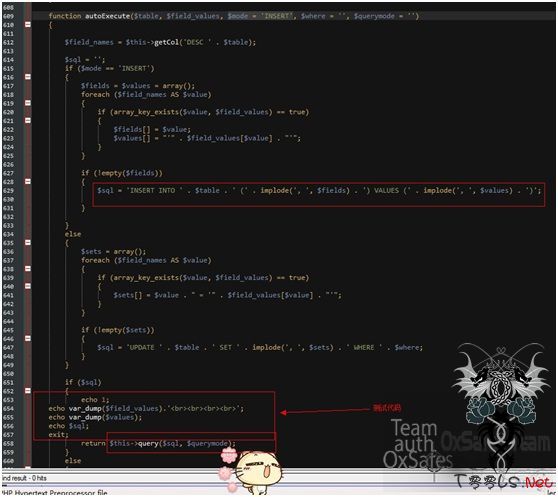The image size is (558, 497).
Task: Select line number 647 in the margin
Action: 8,348
